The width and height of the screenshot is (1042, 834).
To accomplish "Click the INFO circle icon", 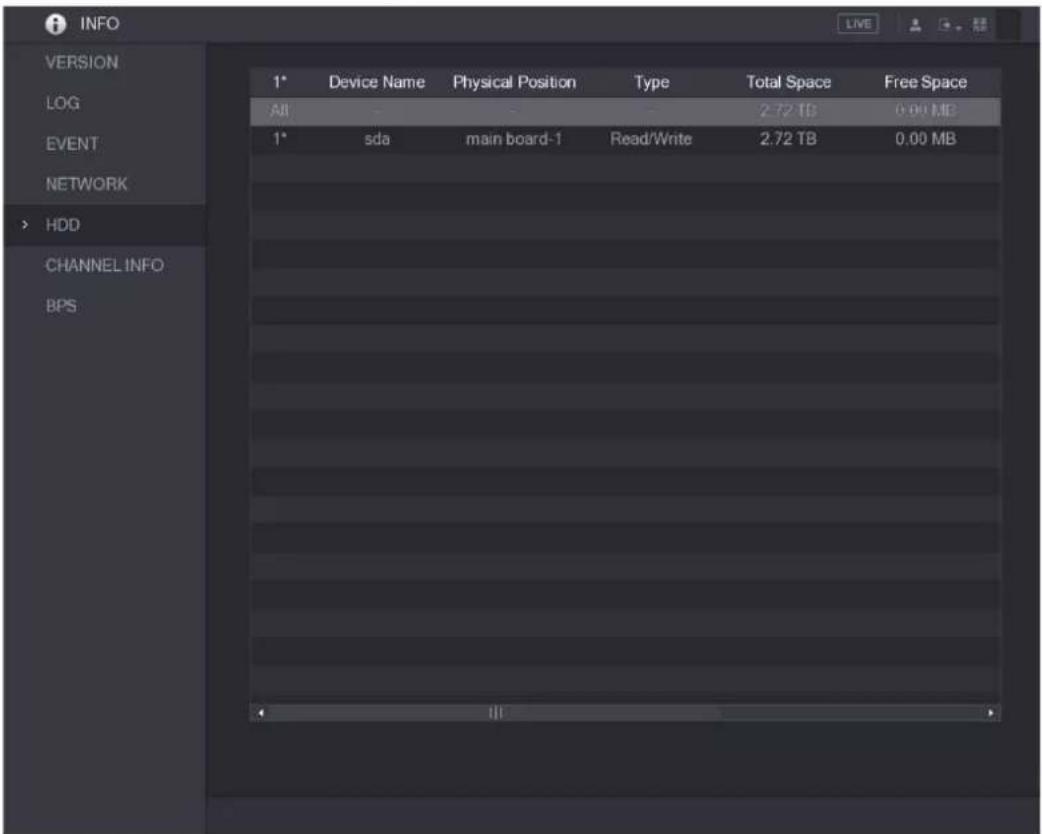I will [56, 25].
